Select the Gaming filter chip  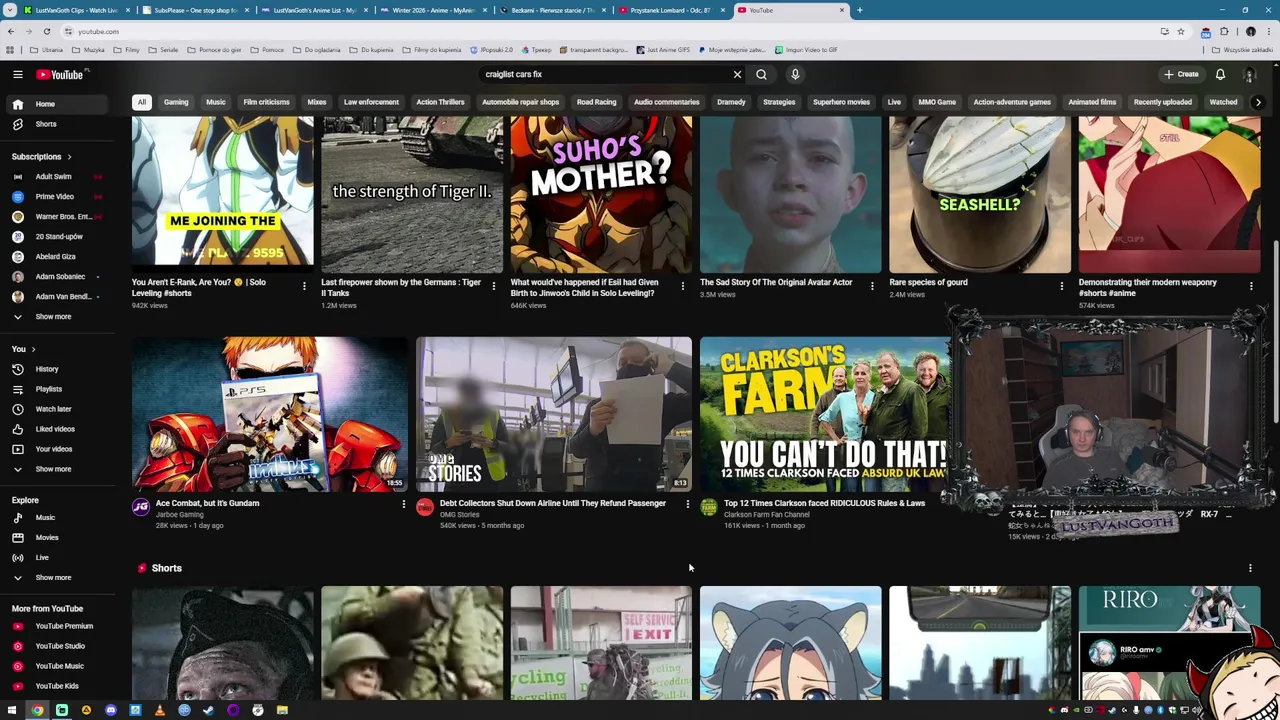(x=176, y=102)
